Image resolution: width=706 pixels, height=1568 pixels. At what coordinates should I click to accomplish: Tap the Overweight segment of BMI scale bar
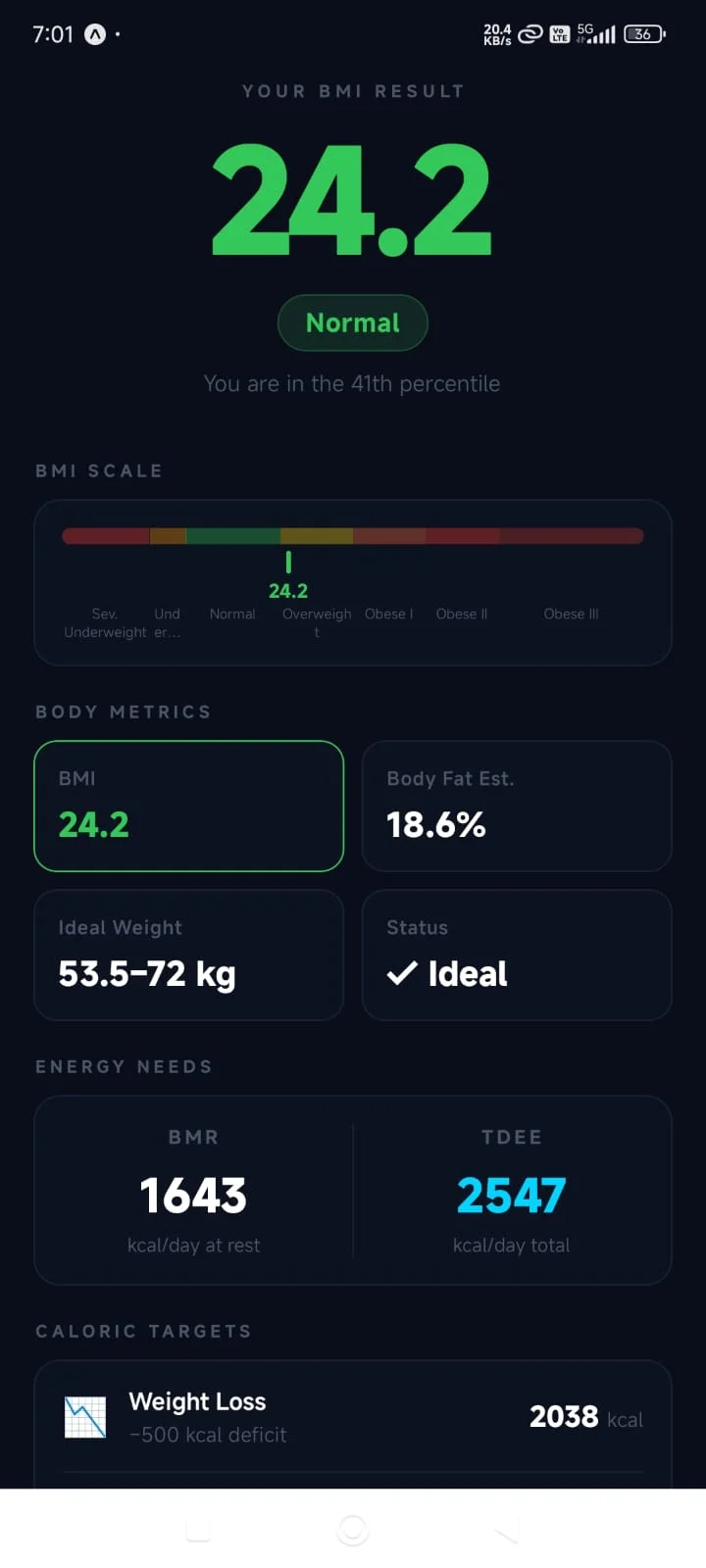point(317,536)
